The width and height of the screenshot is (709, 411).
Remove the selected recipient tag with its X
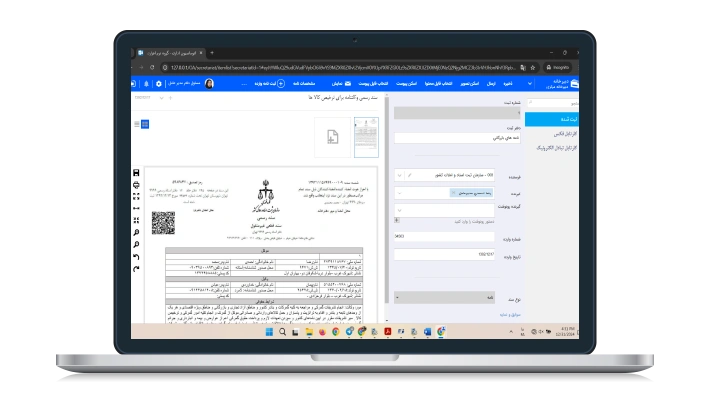pos(454,193)
